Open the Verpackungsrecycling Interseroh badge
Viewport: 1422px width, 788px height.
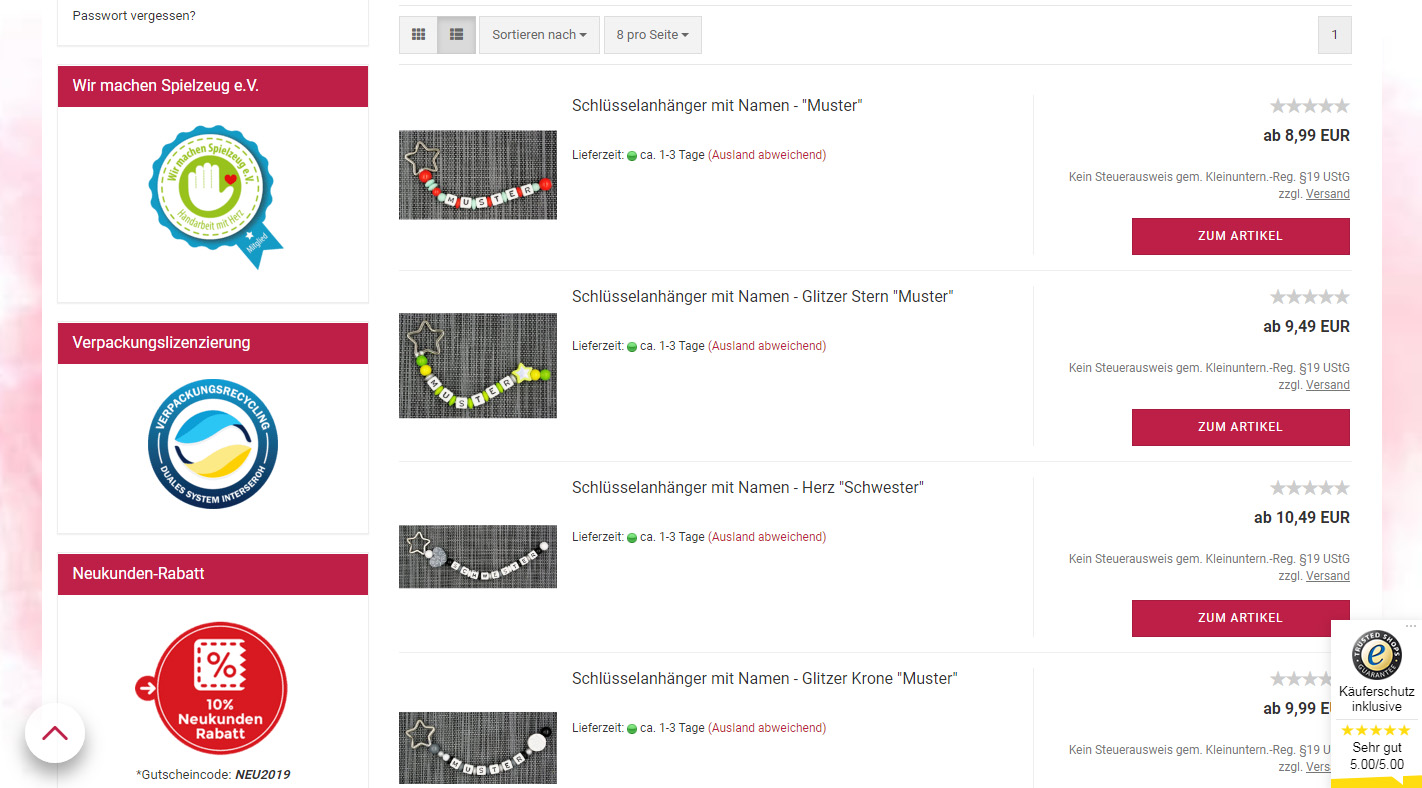[x=213, y=443]
